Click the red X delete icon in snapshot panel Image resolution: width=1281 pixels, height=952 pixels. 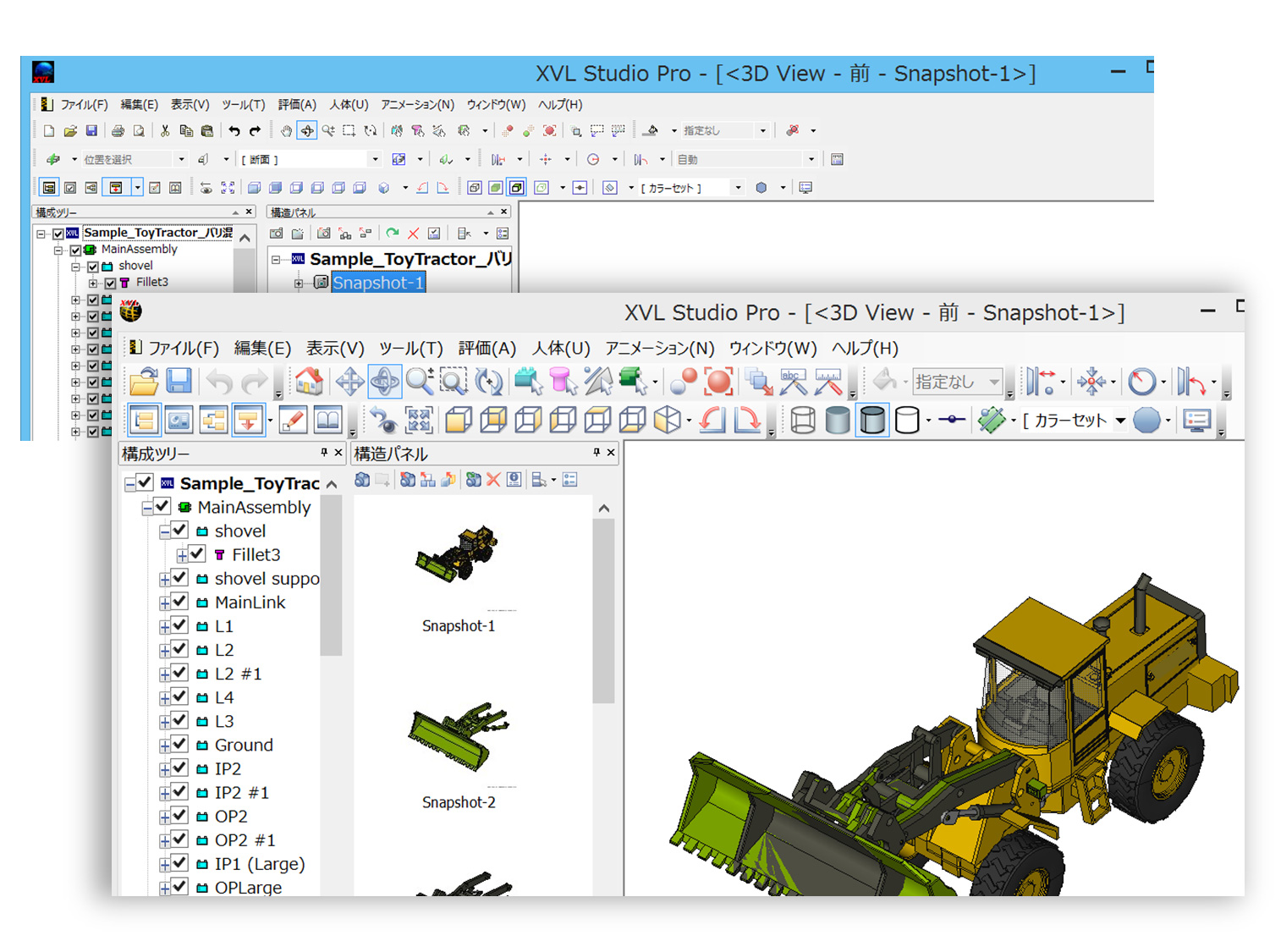[493, 480]
